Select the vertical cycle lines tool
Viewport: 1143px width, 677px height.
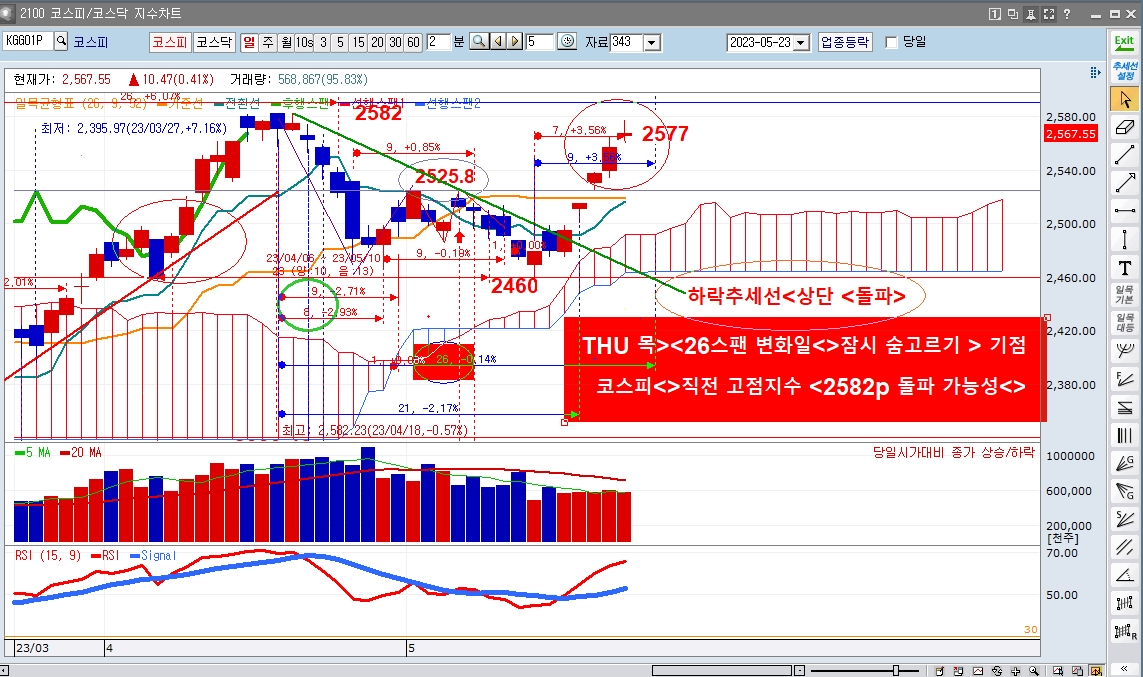pos(1124,435)
